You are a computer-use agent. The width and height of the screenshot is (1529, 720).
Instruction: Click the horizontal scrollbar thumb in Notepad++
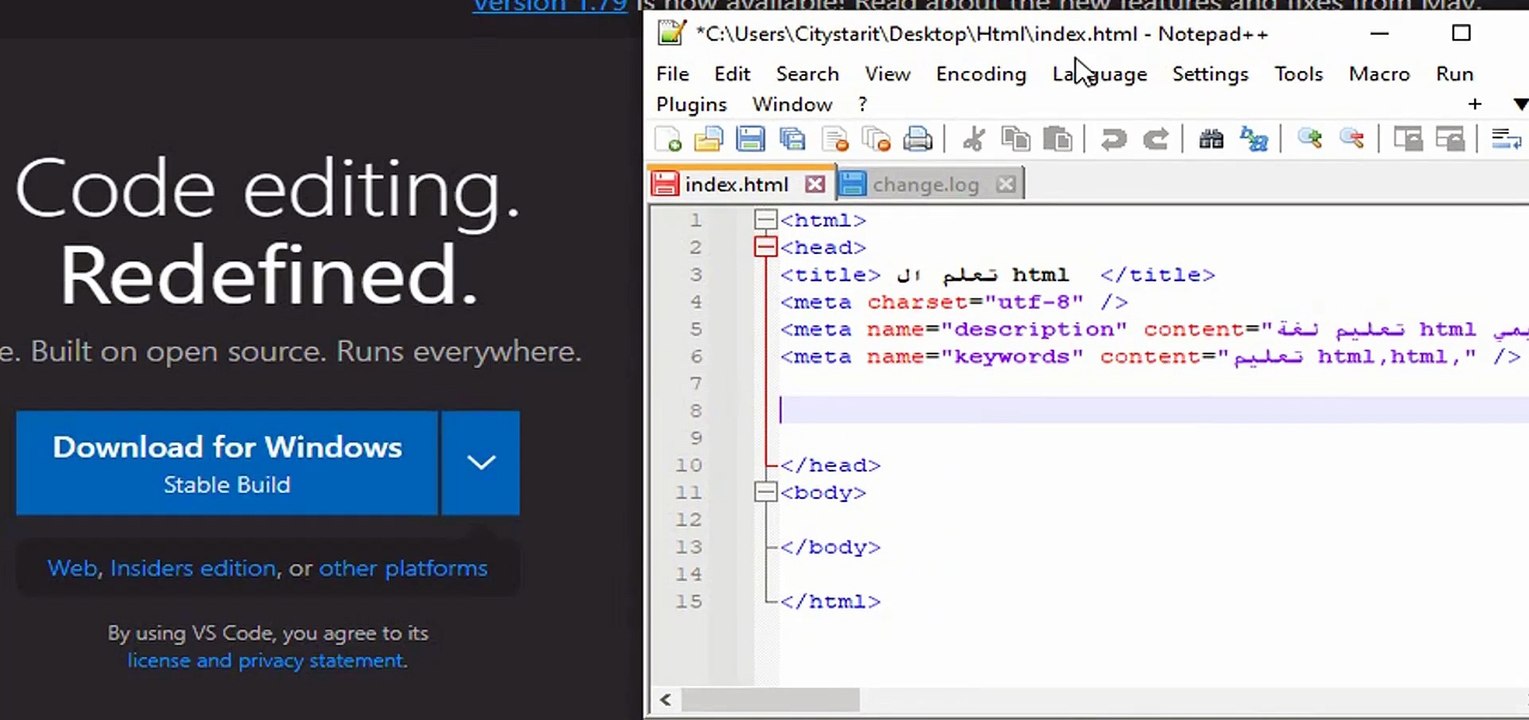(x=771, y=699)
